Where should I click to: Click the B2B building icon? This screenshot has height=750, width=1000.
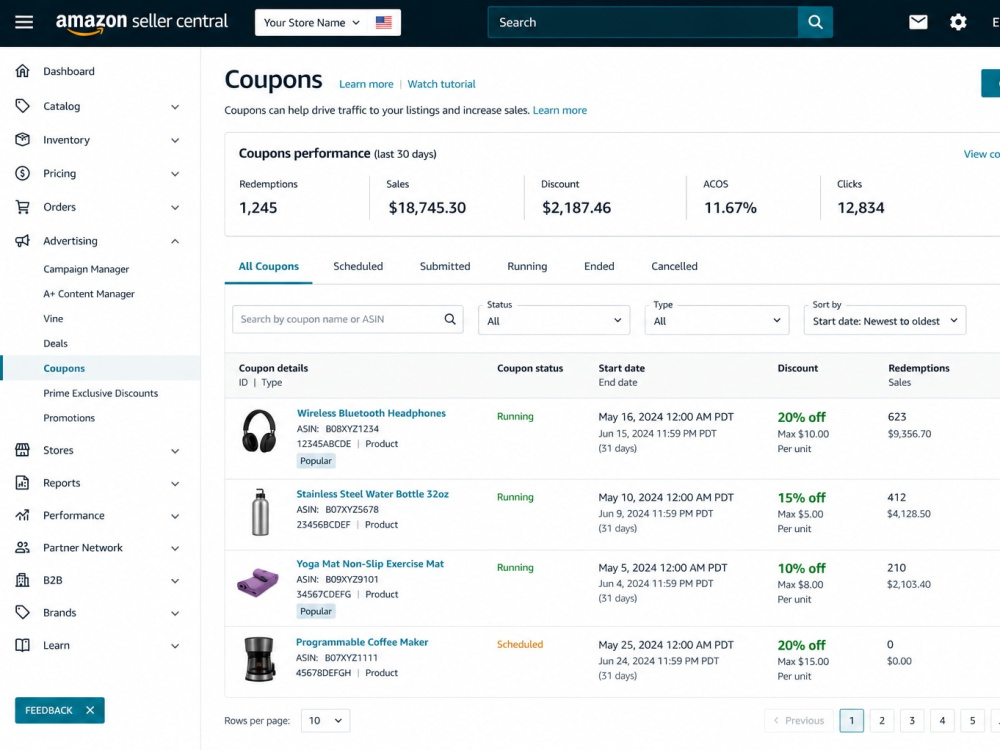point(22,580)
